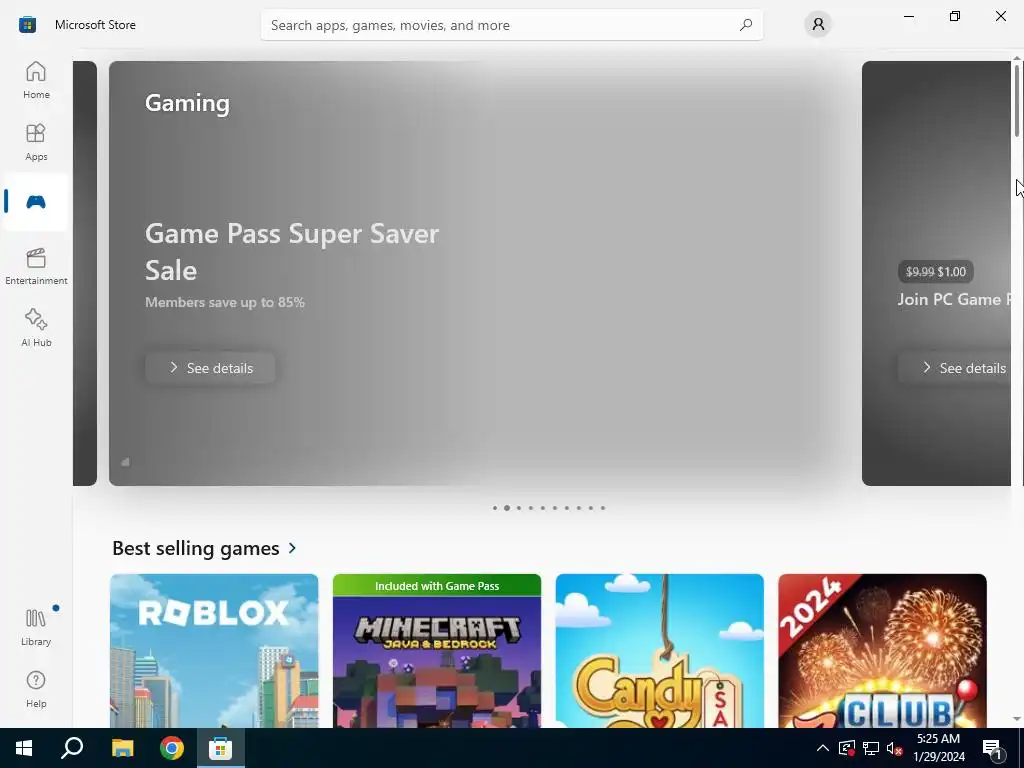Click the search apps, games, movies field
Screen dimensions: 1024x768
click(x=511, y=25)
